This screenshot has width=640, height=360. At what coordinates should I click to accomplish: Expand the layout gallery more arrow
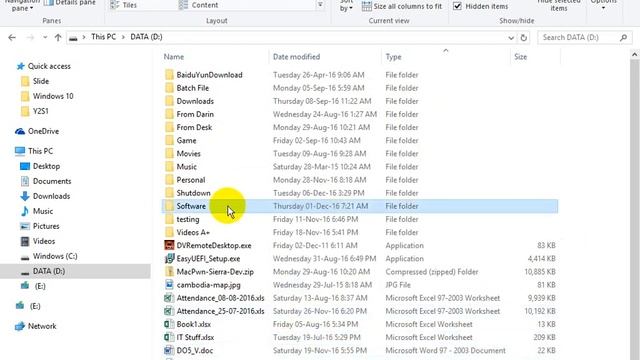click(x=320, y=4)
